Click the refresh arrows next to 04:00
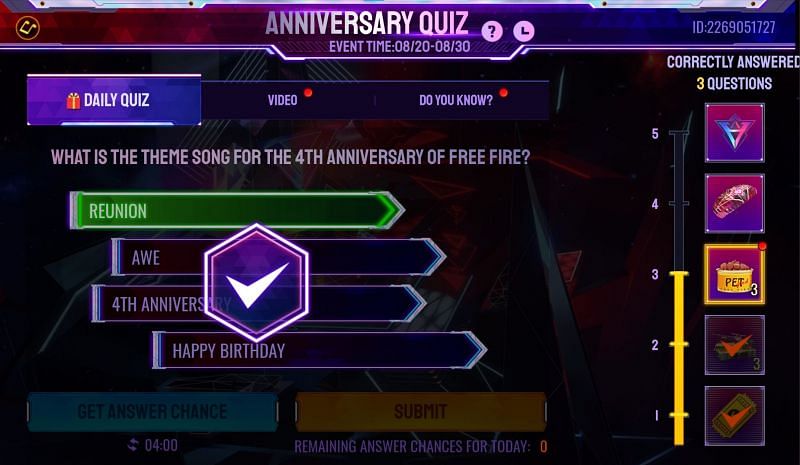Viewport: 800px width, 465px height. [x=133, y=445]
